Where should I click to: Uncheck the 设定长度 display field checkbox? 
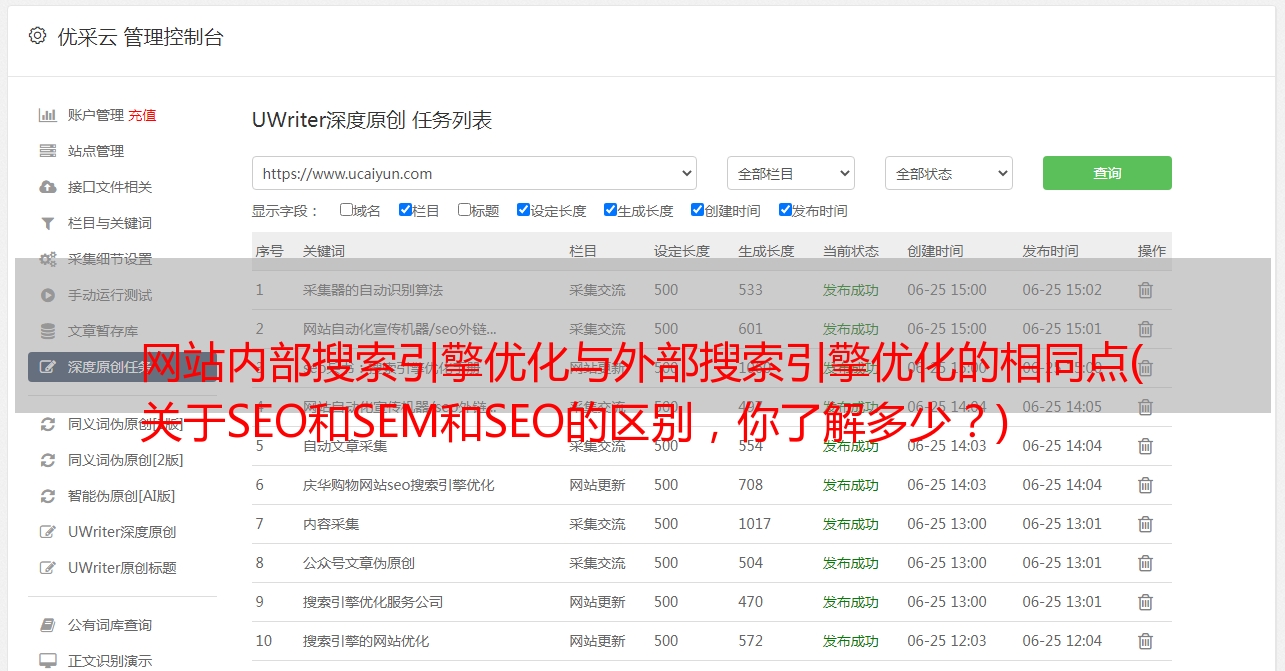click(x=523, y=210)
